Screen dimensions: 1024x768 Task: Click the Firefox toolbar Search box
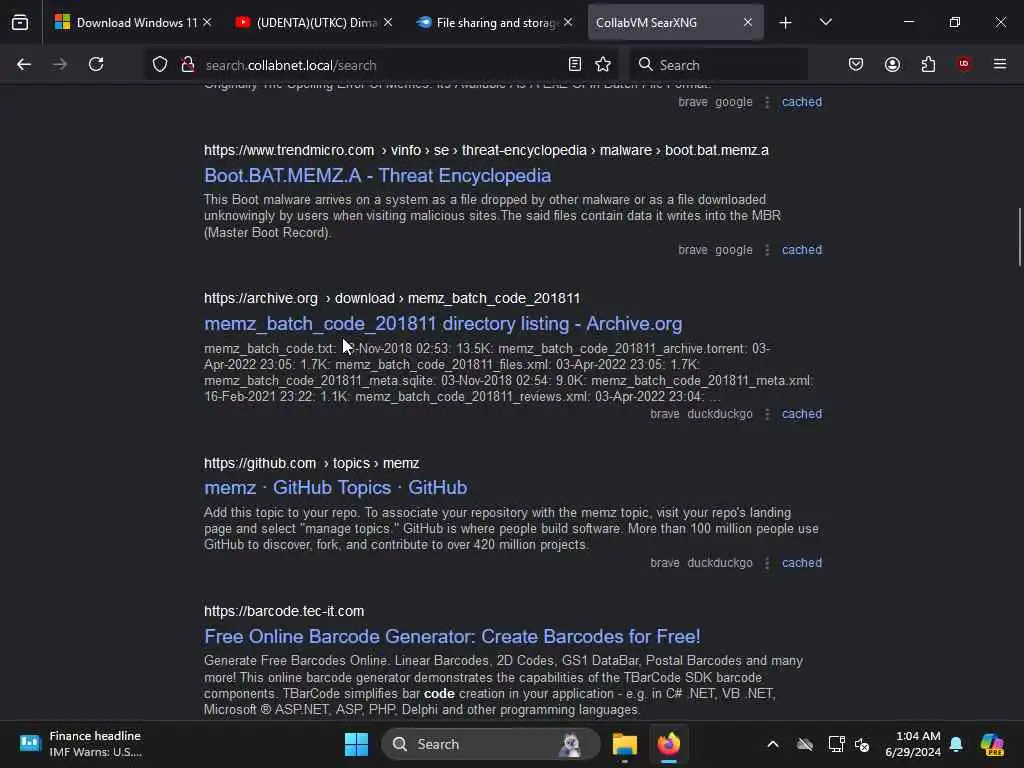(x=718, y=65)
